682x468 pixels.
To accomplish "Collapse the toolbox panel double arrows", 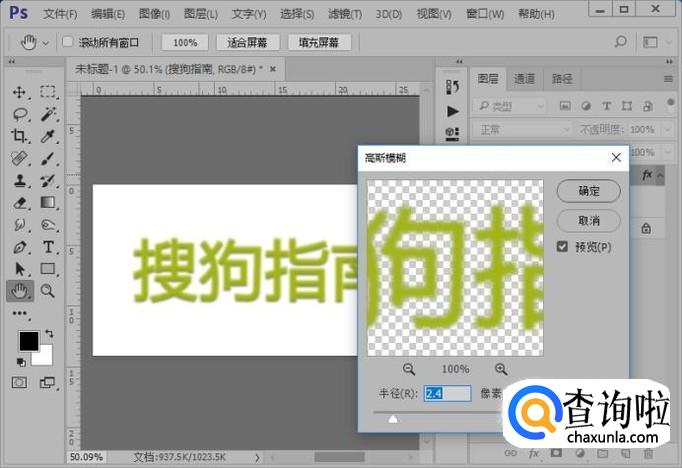I will 12,62.
